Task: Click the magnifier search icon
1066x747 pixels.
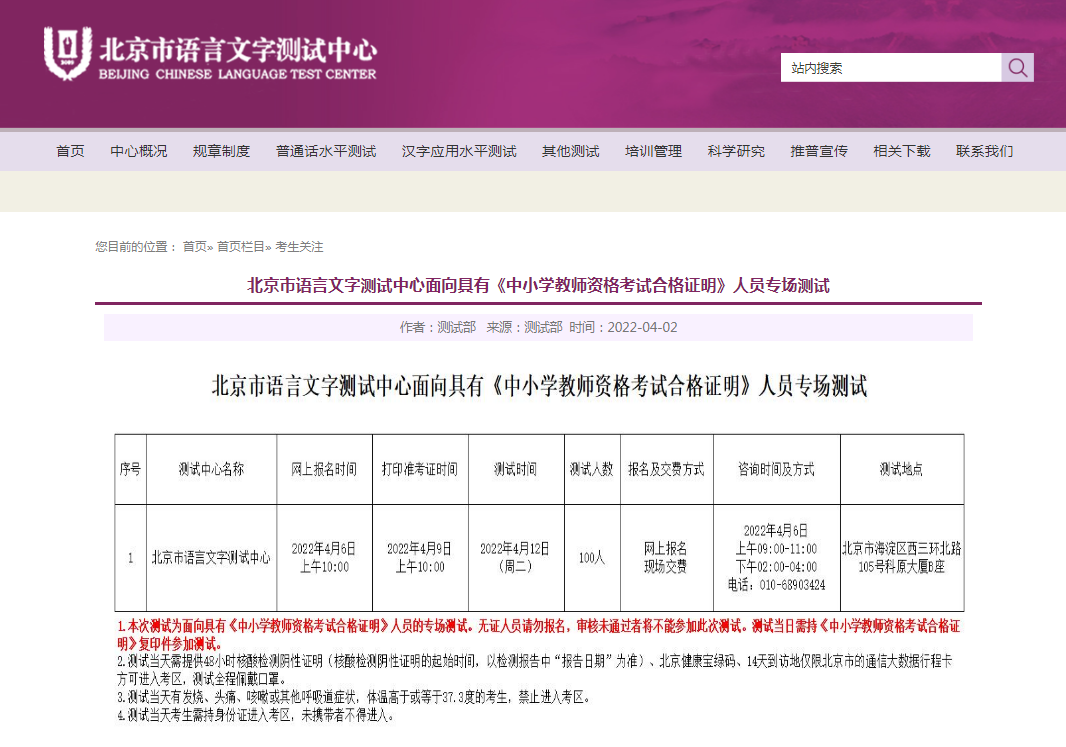Action: coord(1017,68)
